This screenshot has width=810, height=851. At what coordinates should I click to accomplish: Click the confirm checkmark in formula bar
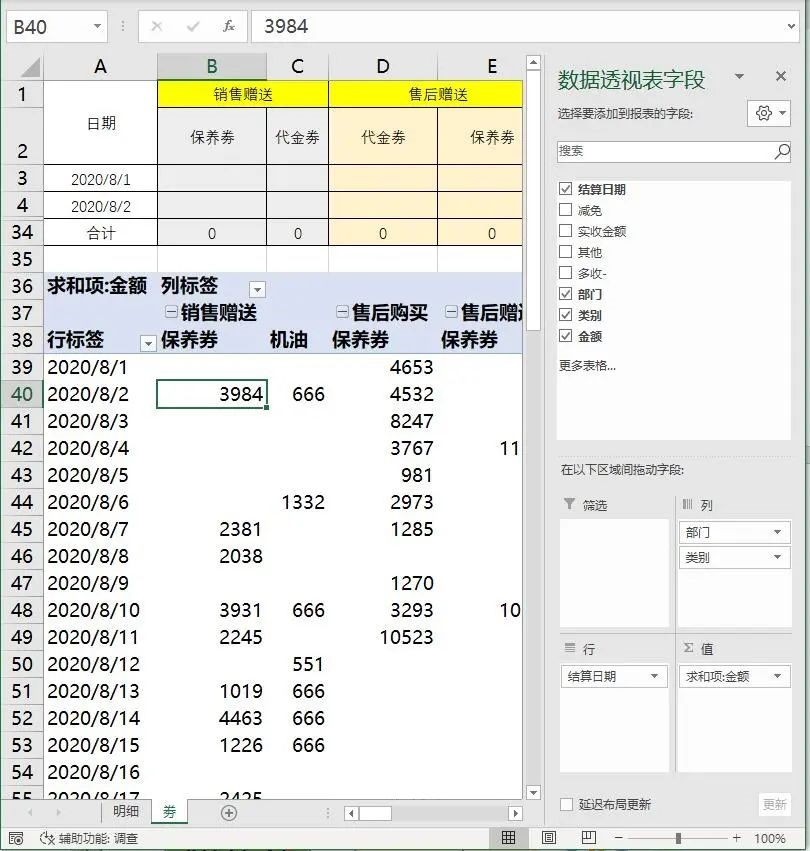pos(193,26)
